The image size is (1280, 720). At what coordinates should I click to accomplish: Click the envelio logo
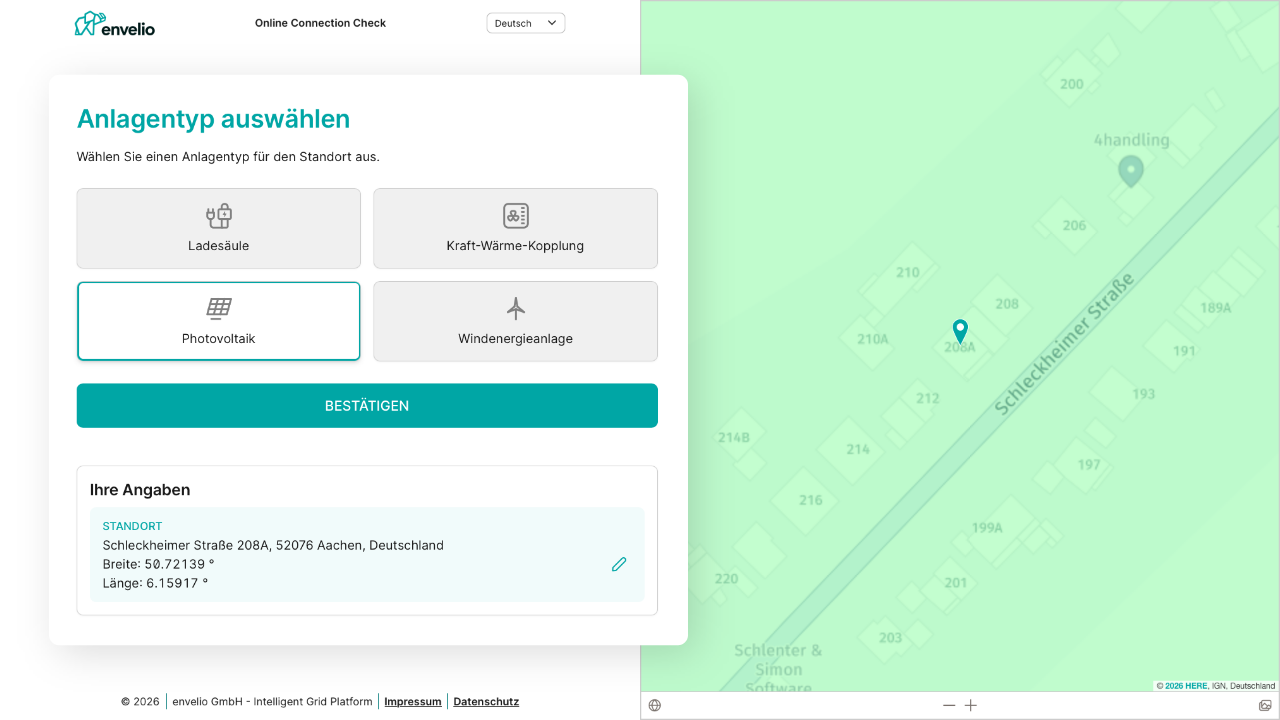point(115,24)
